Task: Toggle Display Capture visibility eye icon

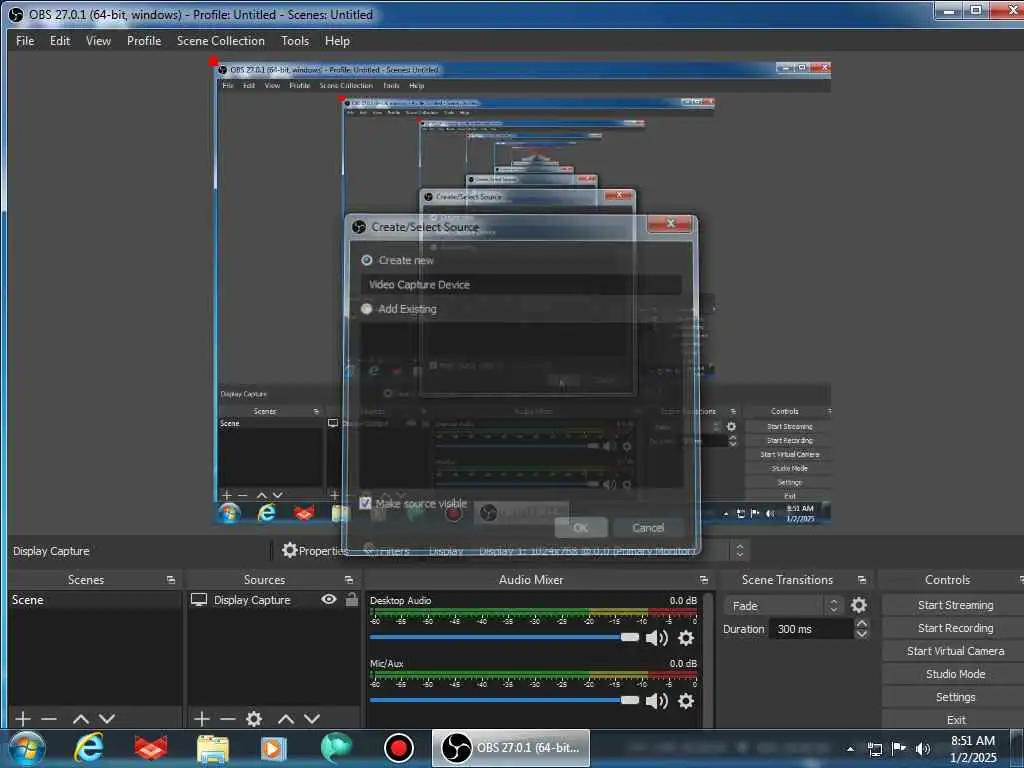Action: (328, 599)
